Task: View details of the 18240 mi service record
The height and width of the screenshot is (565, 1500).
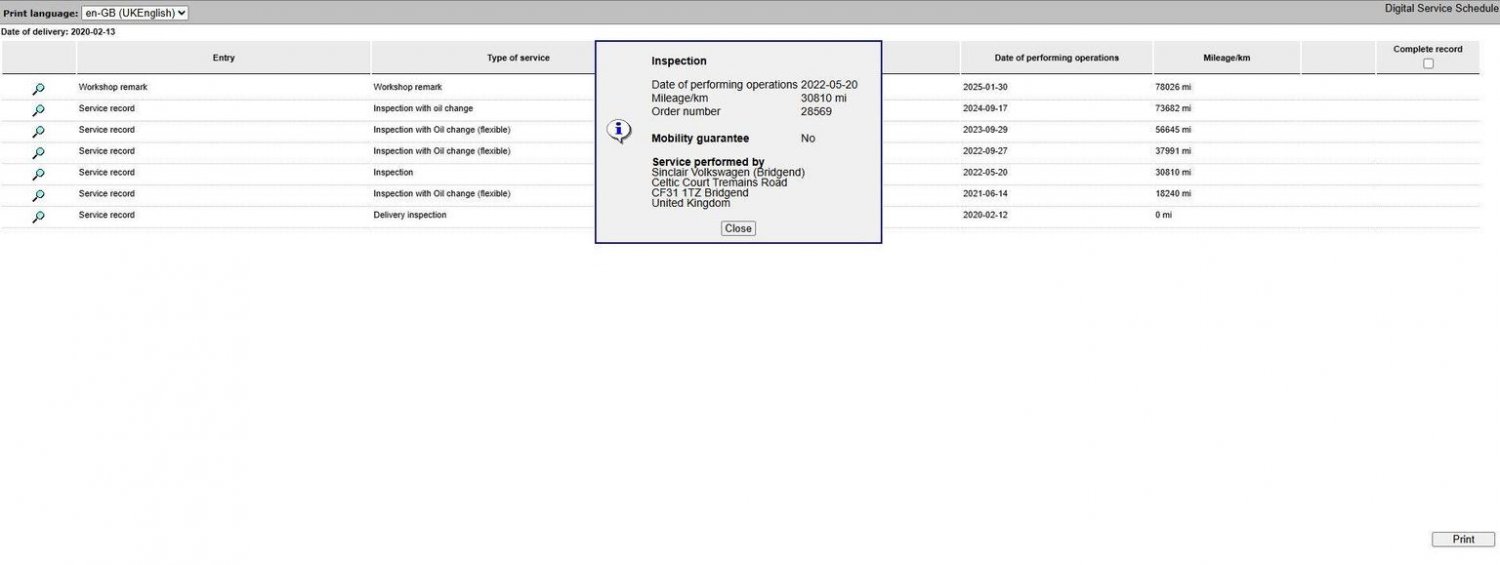Action: [38, 195]
